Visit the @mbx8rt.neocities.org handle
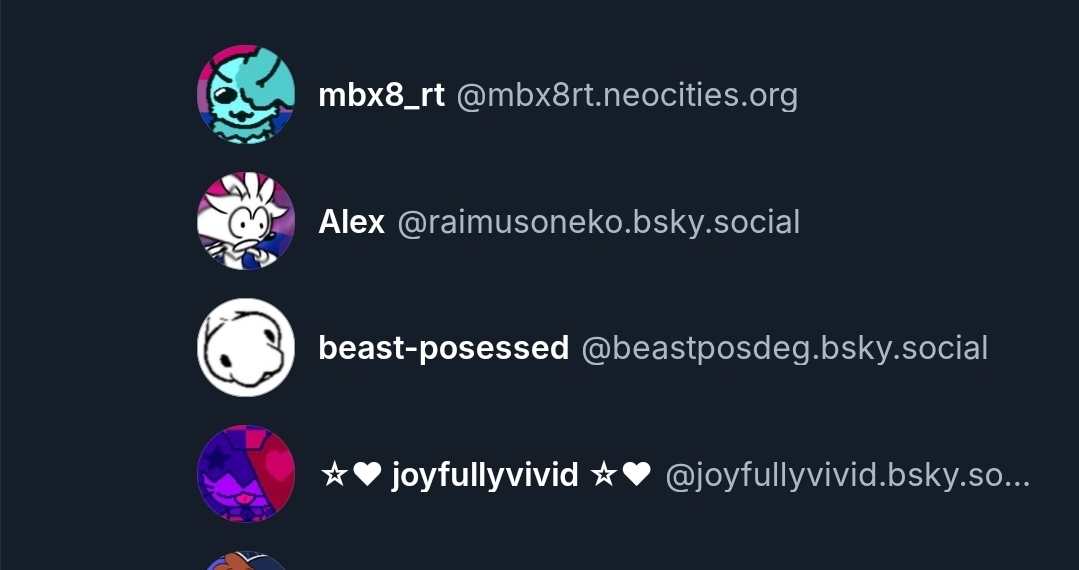Screen dimensions: 1079x570 point(627,96)
